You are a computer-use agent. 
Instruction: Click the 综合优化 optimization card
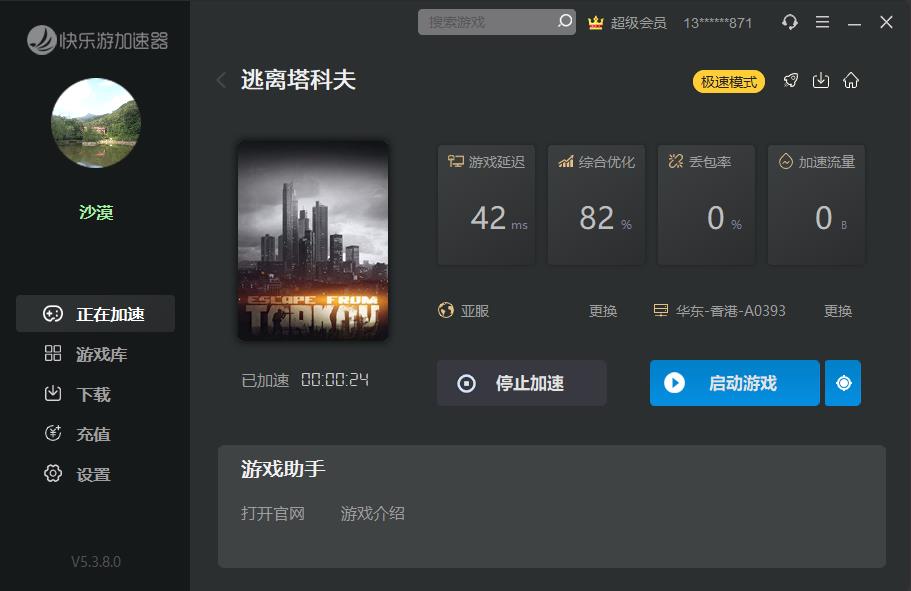click(596, 205)
